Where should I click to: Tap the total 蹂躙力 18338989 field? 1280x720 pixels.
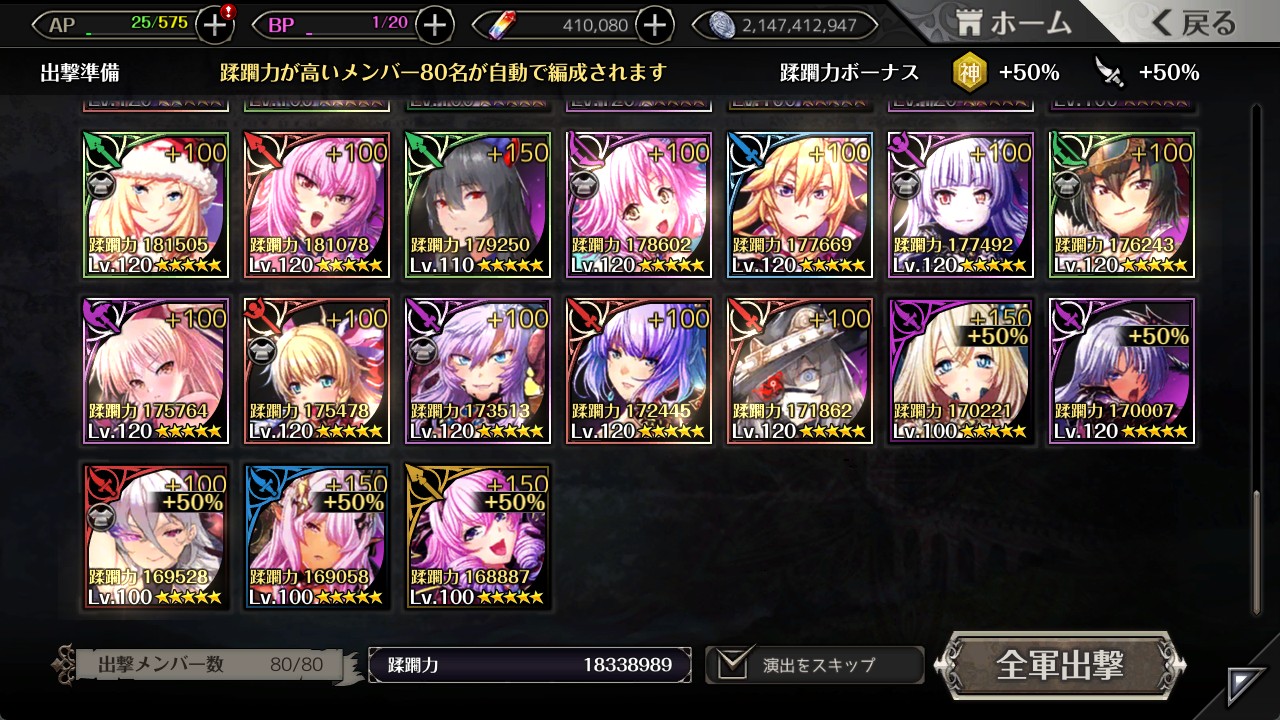[530, 665]
